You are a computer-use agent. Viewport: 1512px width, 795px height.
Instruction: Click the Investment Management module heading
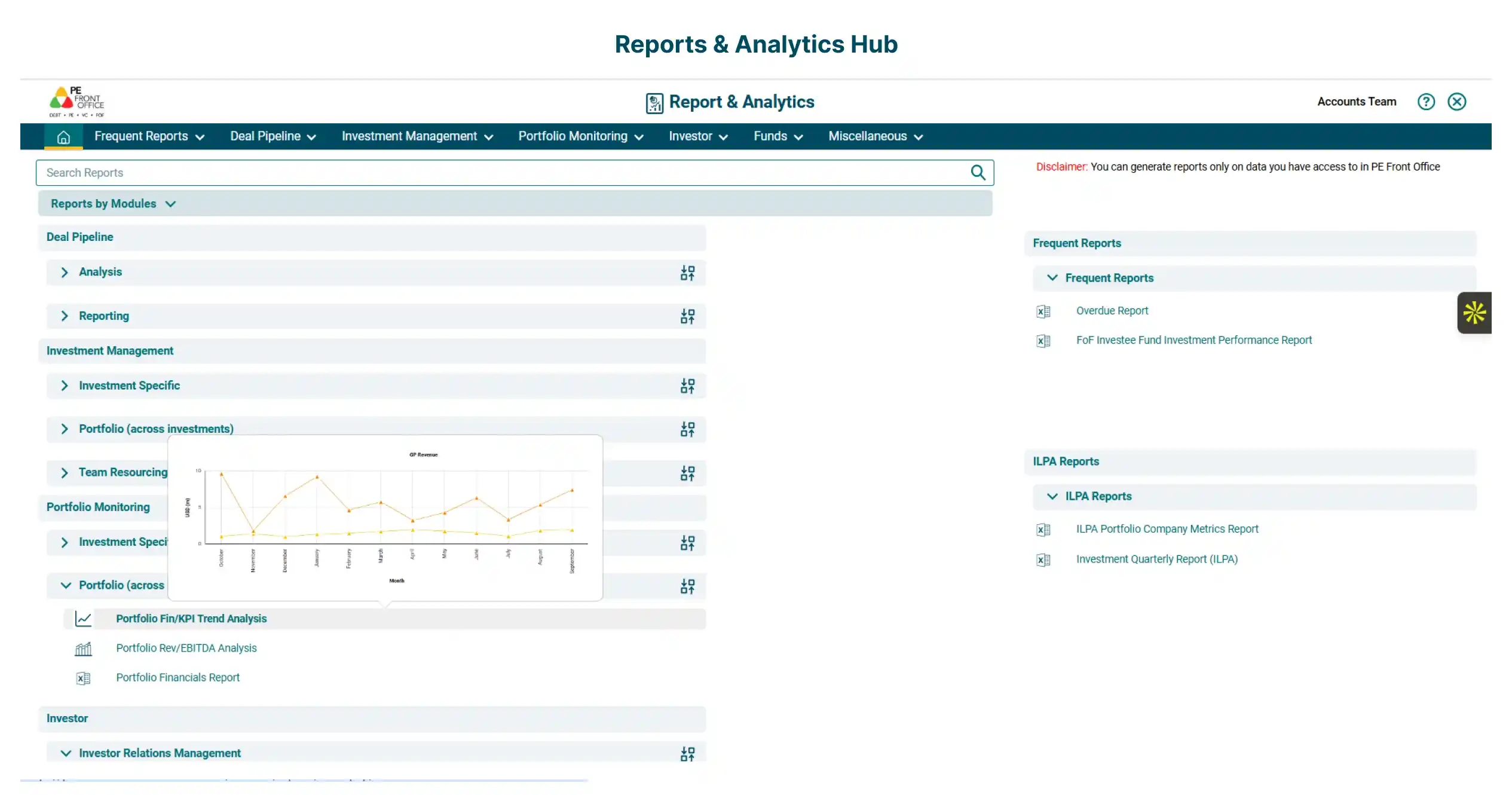click(110, 351)
